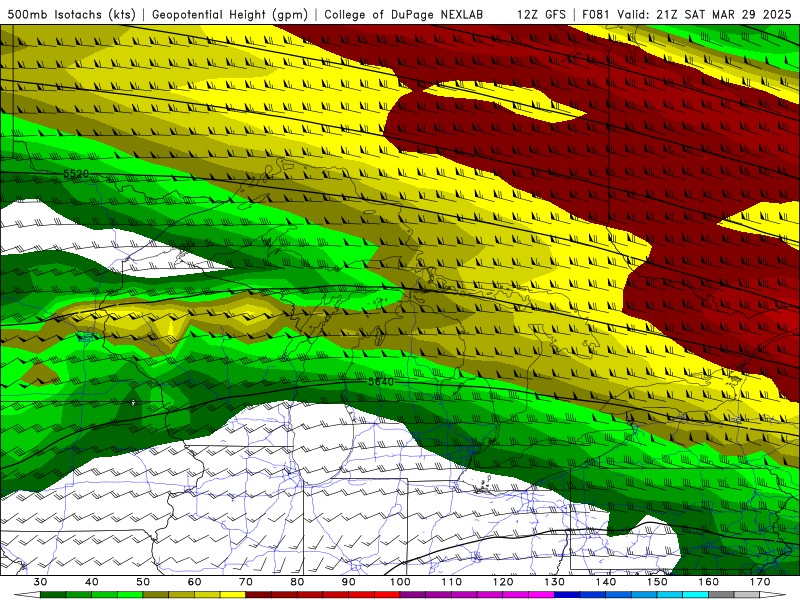The height and width of the screenshot is (600, 800).
Task: Click the legend value 40
Action: click(x=92, y=582)
